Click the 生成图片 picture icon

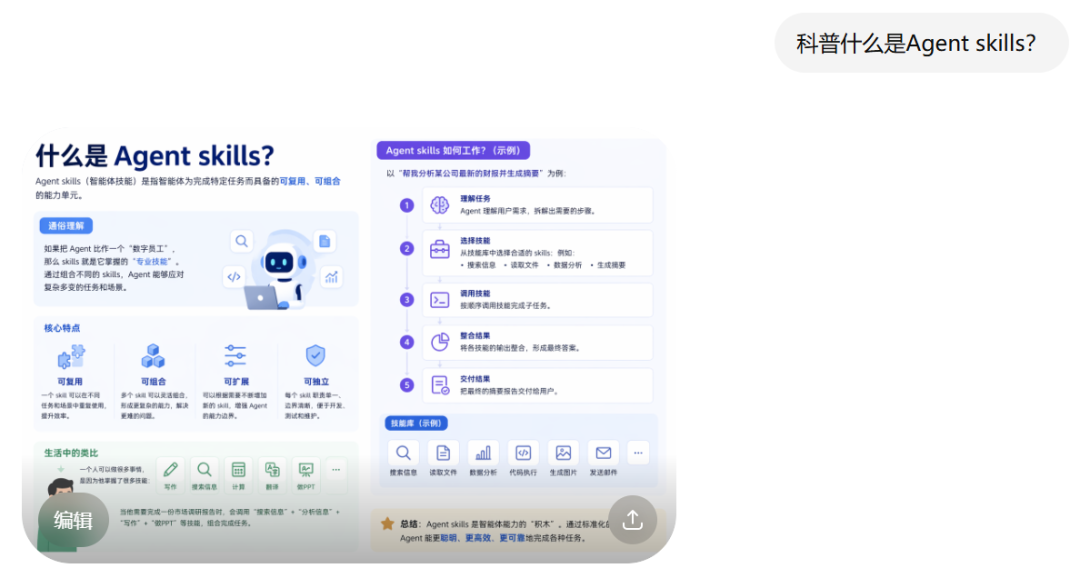563,453
